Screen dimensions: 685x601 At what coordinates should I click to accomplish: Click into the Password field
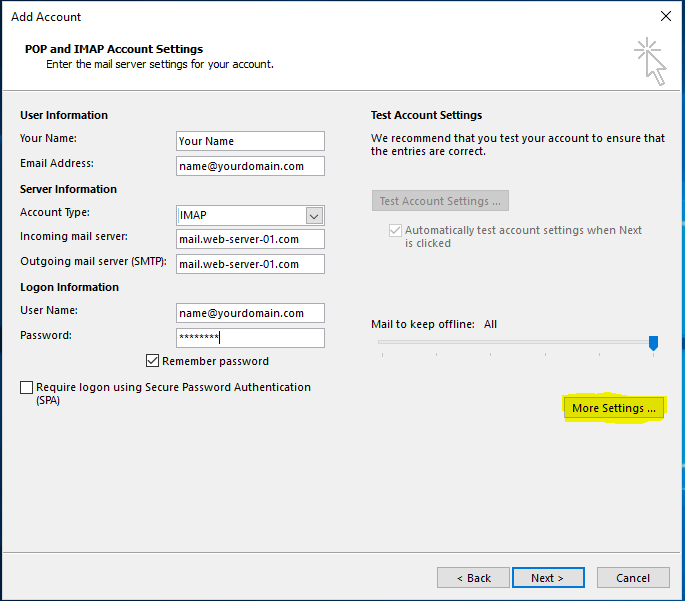(x=250, y=338)
